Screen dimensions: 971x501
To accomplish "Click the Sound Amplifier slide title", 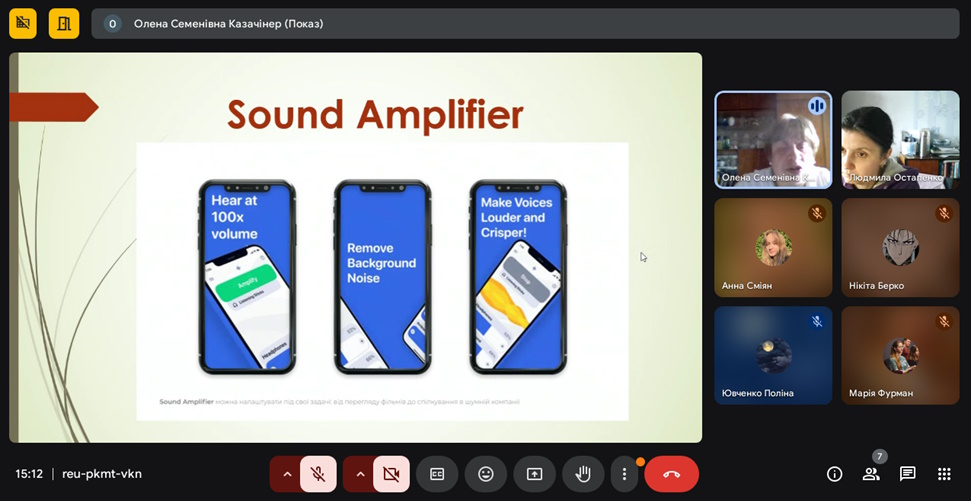I will click(x=375, y=115).
